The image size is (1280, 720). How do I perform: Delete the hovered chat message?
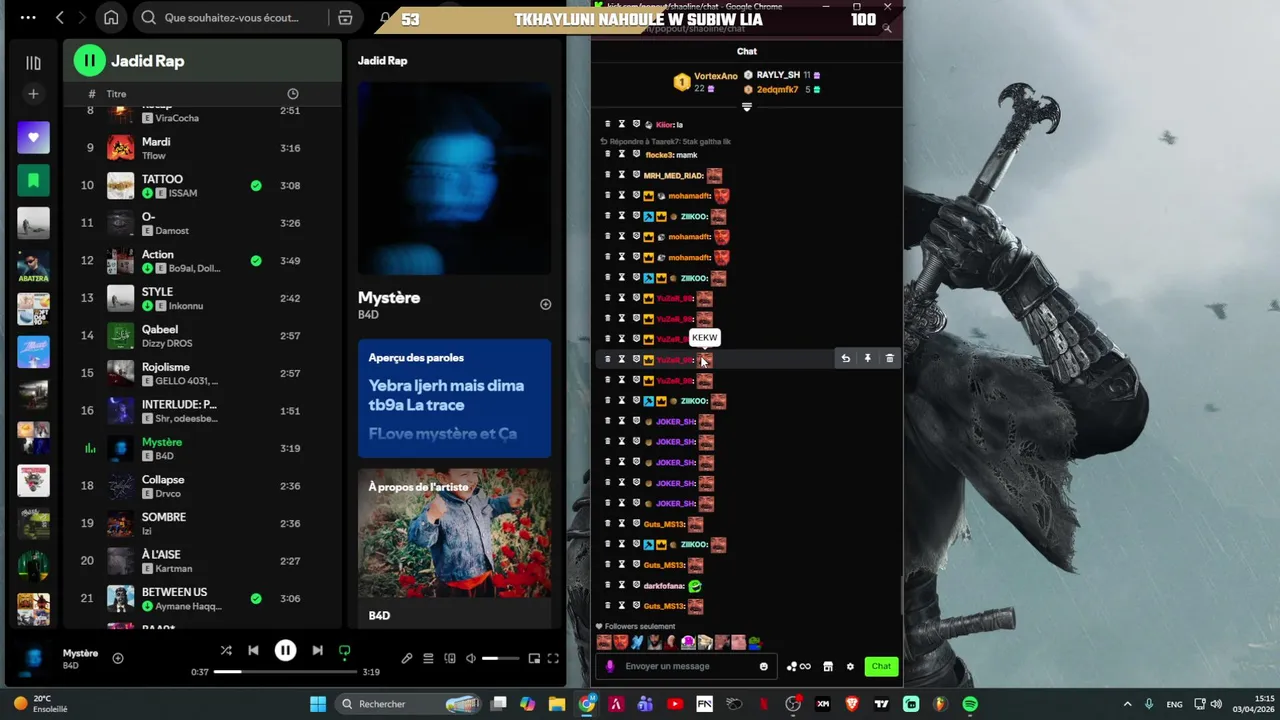click(x=889, y=359)
